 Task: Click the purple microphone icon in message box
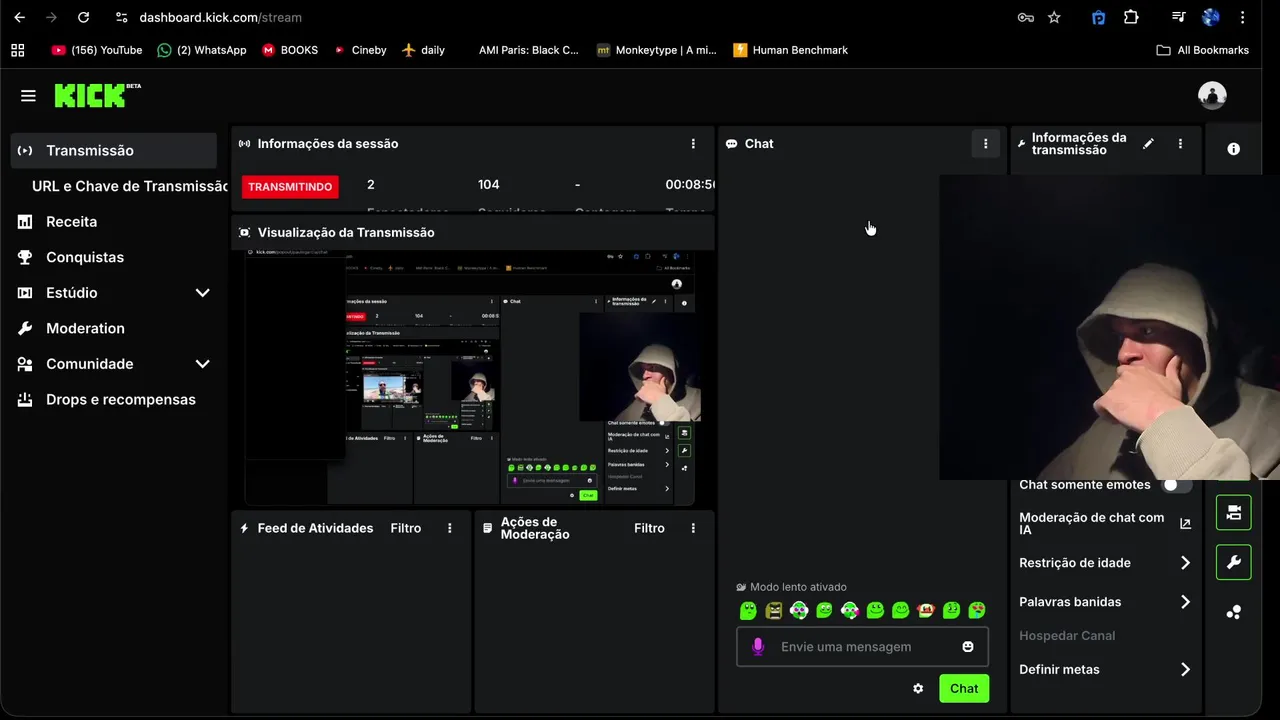pyautogui.click(x=758, y=647)
